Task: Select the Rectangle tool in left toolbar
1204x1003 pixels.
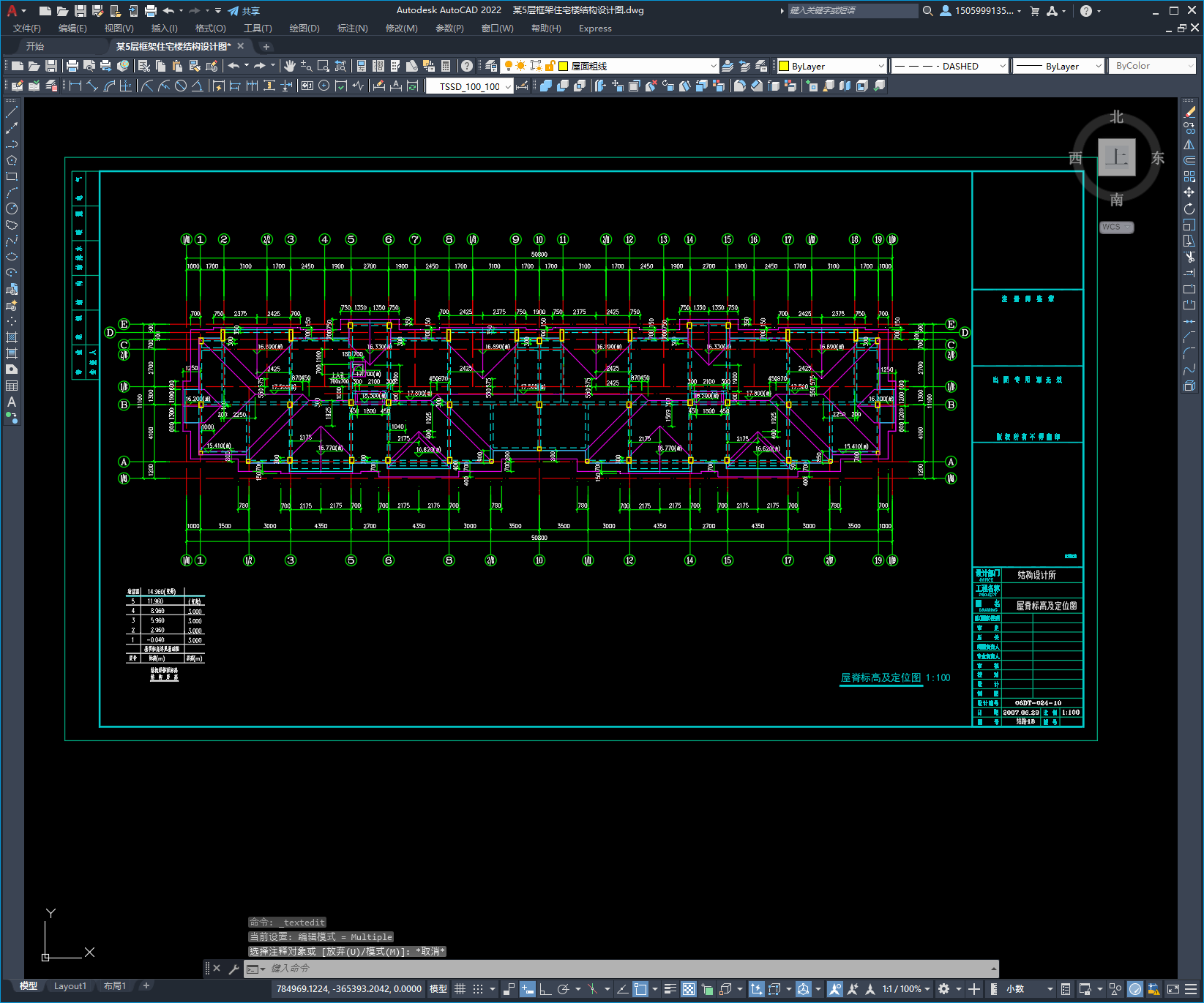Action: [12, 176]
